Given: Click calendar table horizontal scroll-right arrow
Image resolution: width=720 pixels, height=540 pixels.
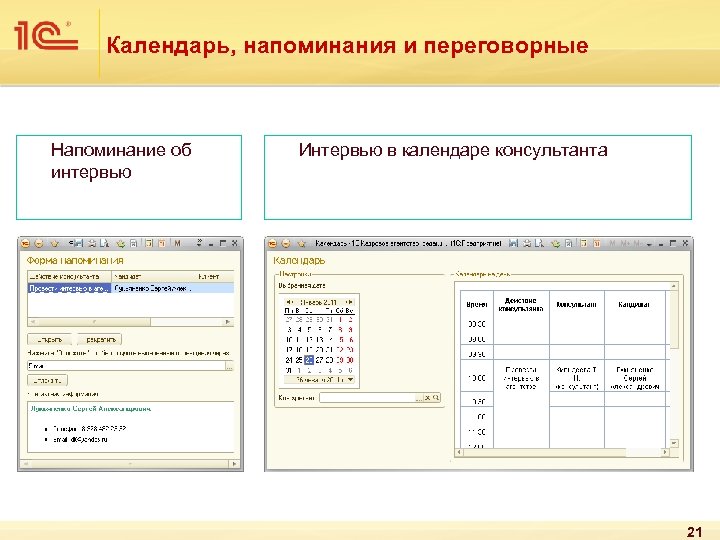Looking at the screenshot, I should pyautogui.click(x=665, y=452).
